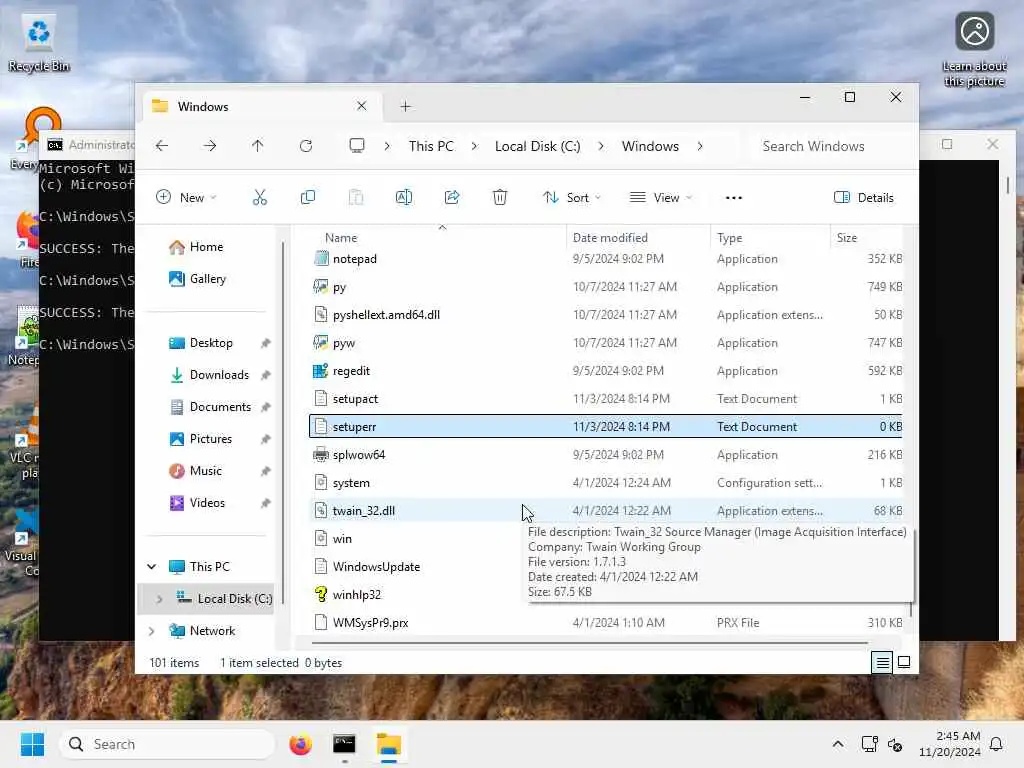The height and width of the screenshot is (768, 1024).
Task: Add a new tab with plus button
Action: 406,106
